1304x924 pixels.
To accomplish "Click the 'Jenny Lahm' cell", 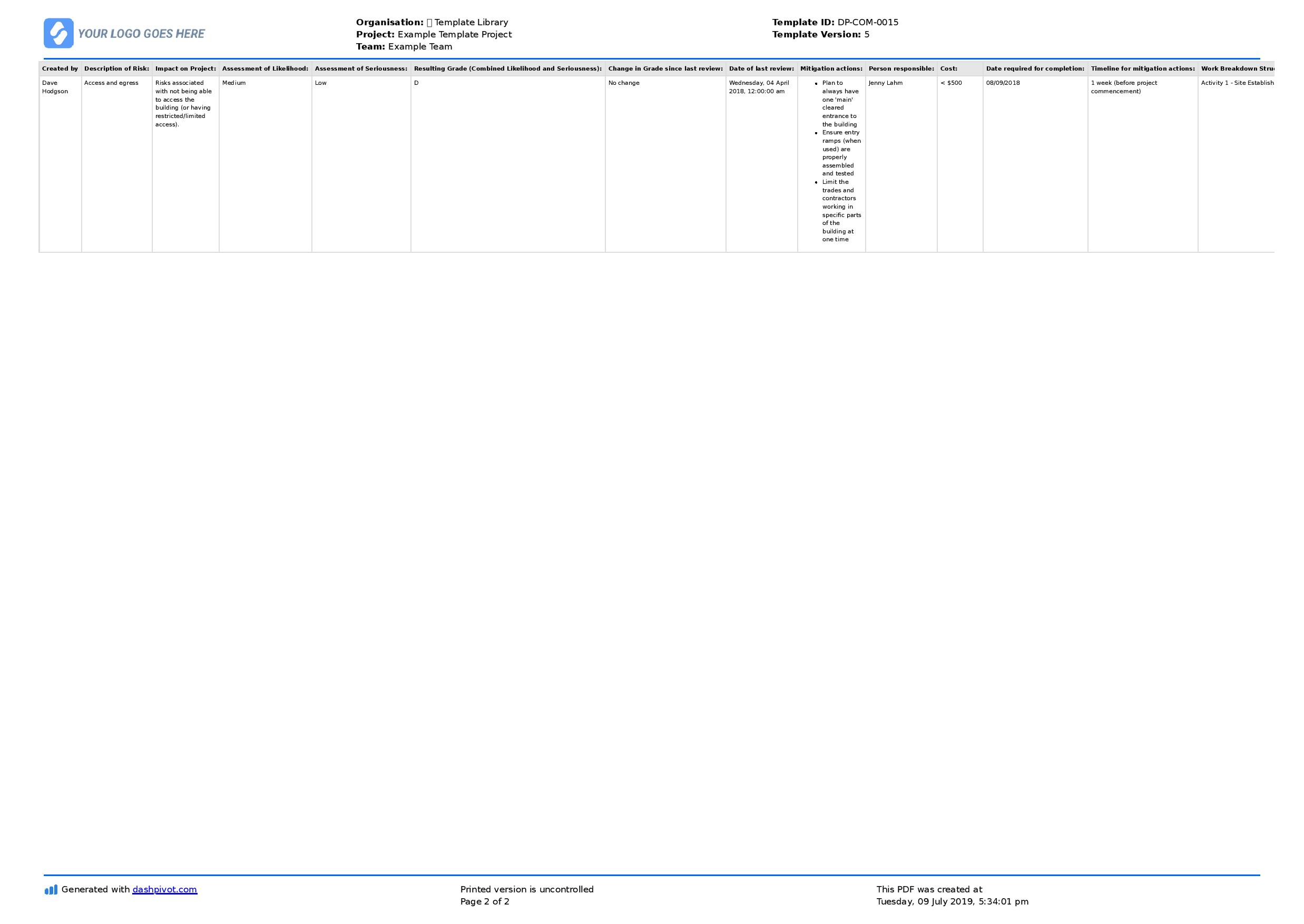I will [x=901, y=164].
